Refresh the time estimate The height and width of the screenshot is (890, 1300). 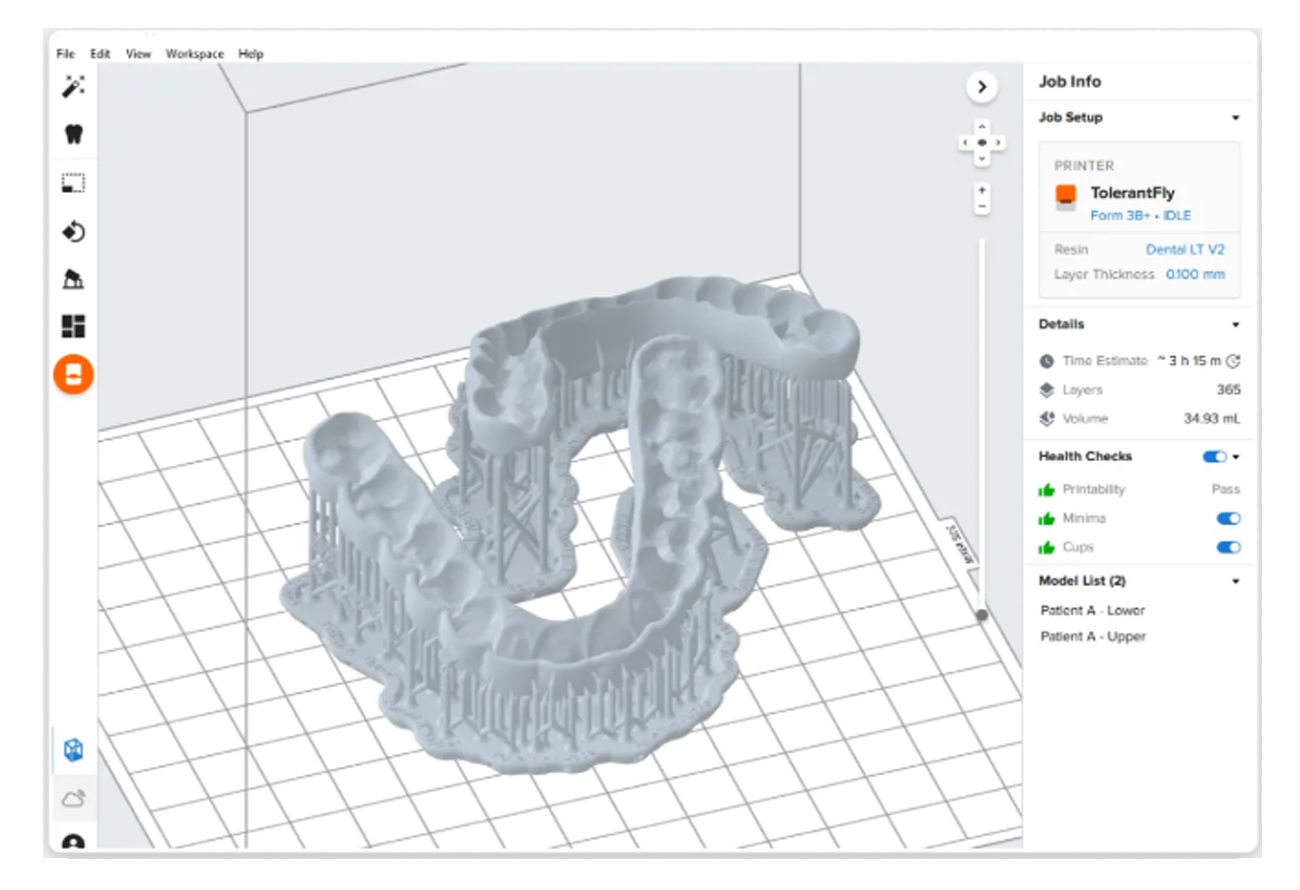tap(1233, 361)
